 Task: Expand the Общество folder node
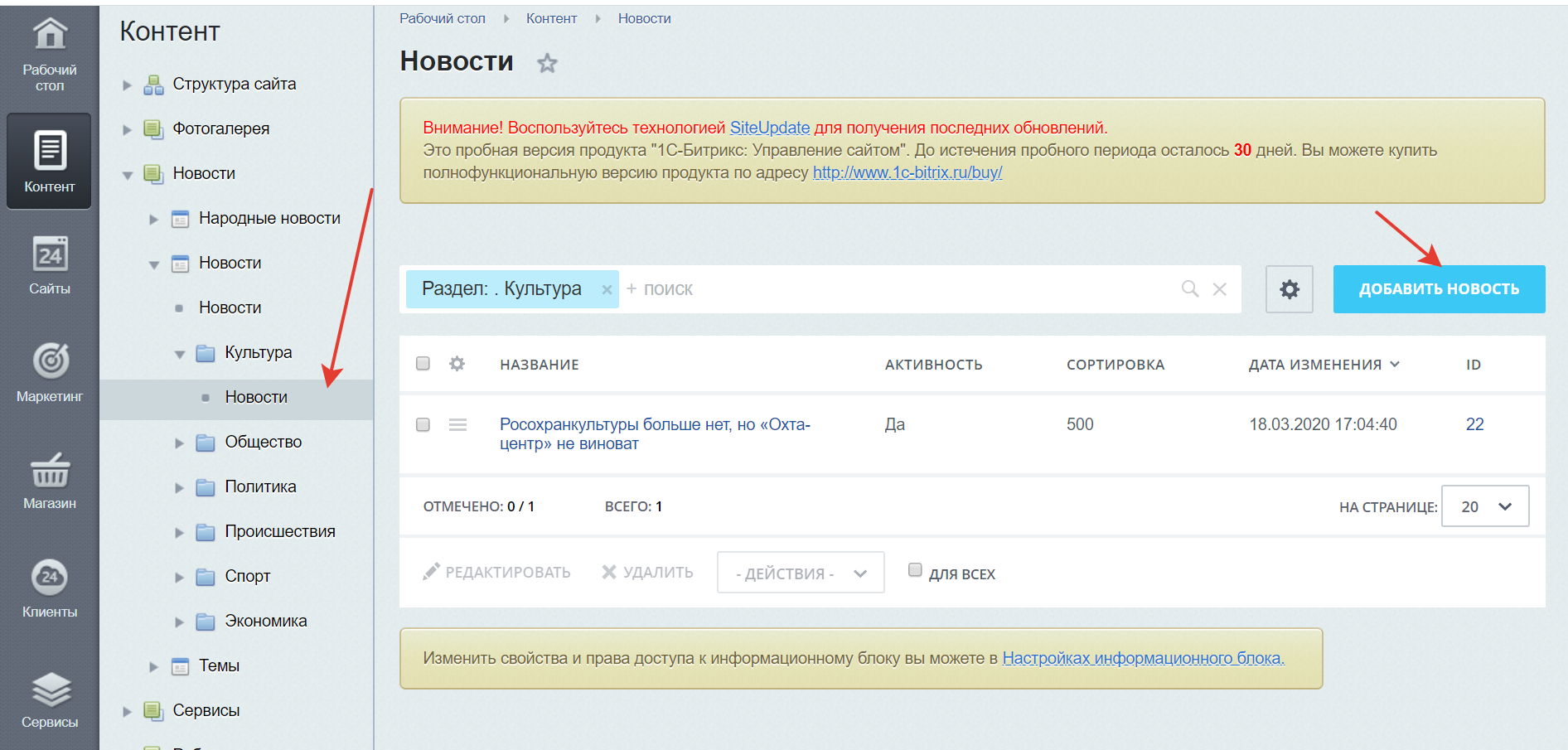[179, 443]
